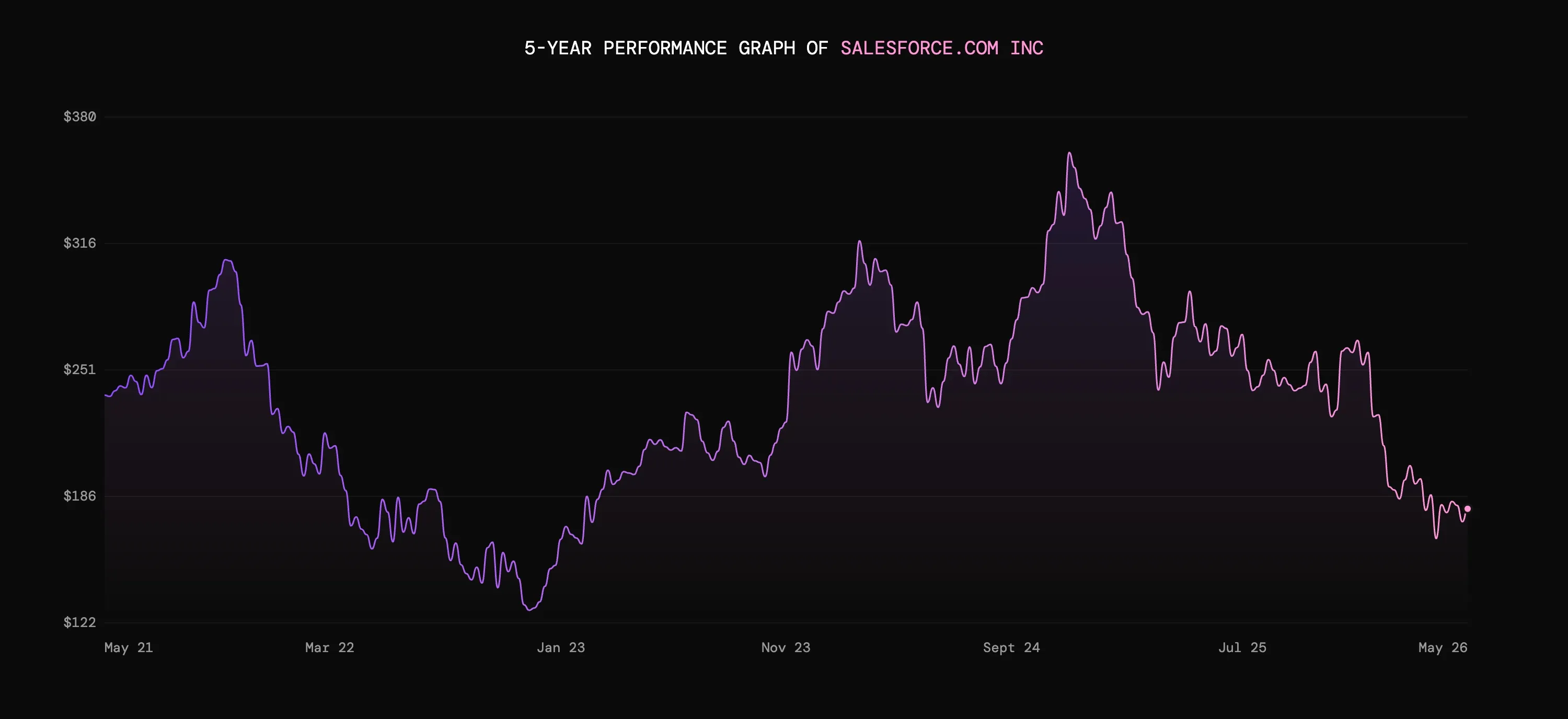Select the $380 y-axis label
Screen dimensions: 1568x719
[80, 116]
